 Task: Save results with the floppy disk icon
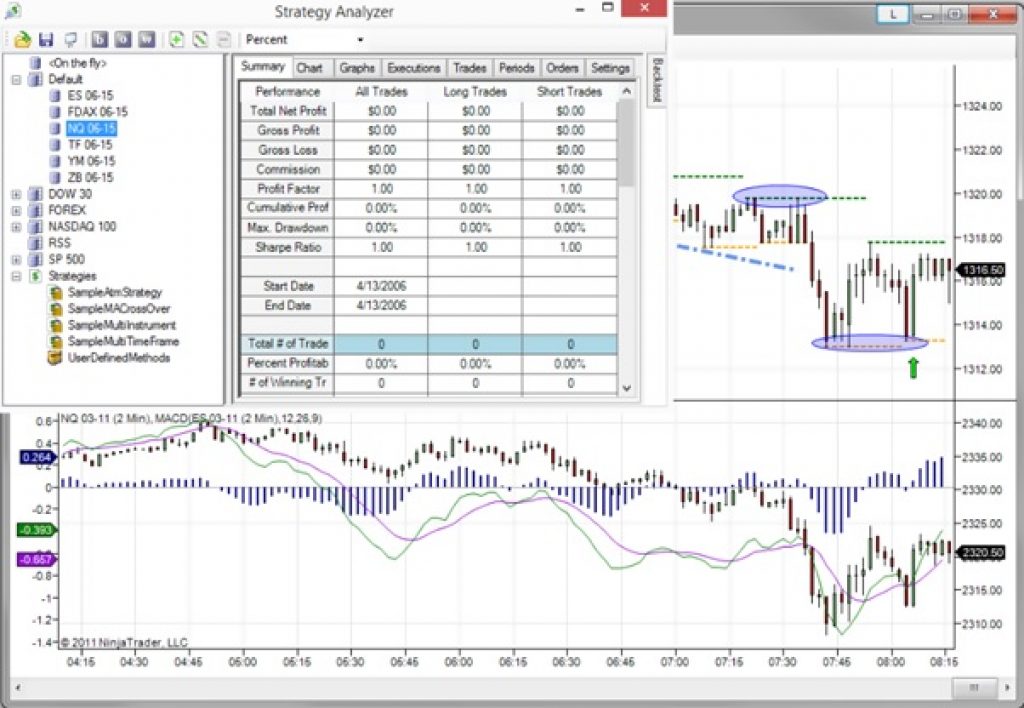pyautogui.click(x=46, y=40)
